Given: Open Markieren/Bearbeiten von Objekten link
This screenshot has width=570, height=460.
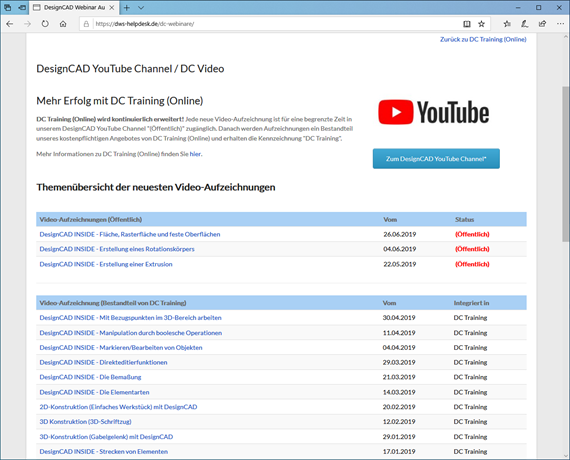Looking at the screenshot, I should click(x=121, y=348).
